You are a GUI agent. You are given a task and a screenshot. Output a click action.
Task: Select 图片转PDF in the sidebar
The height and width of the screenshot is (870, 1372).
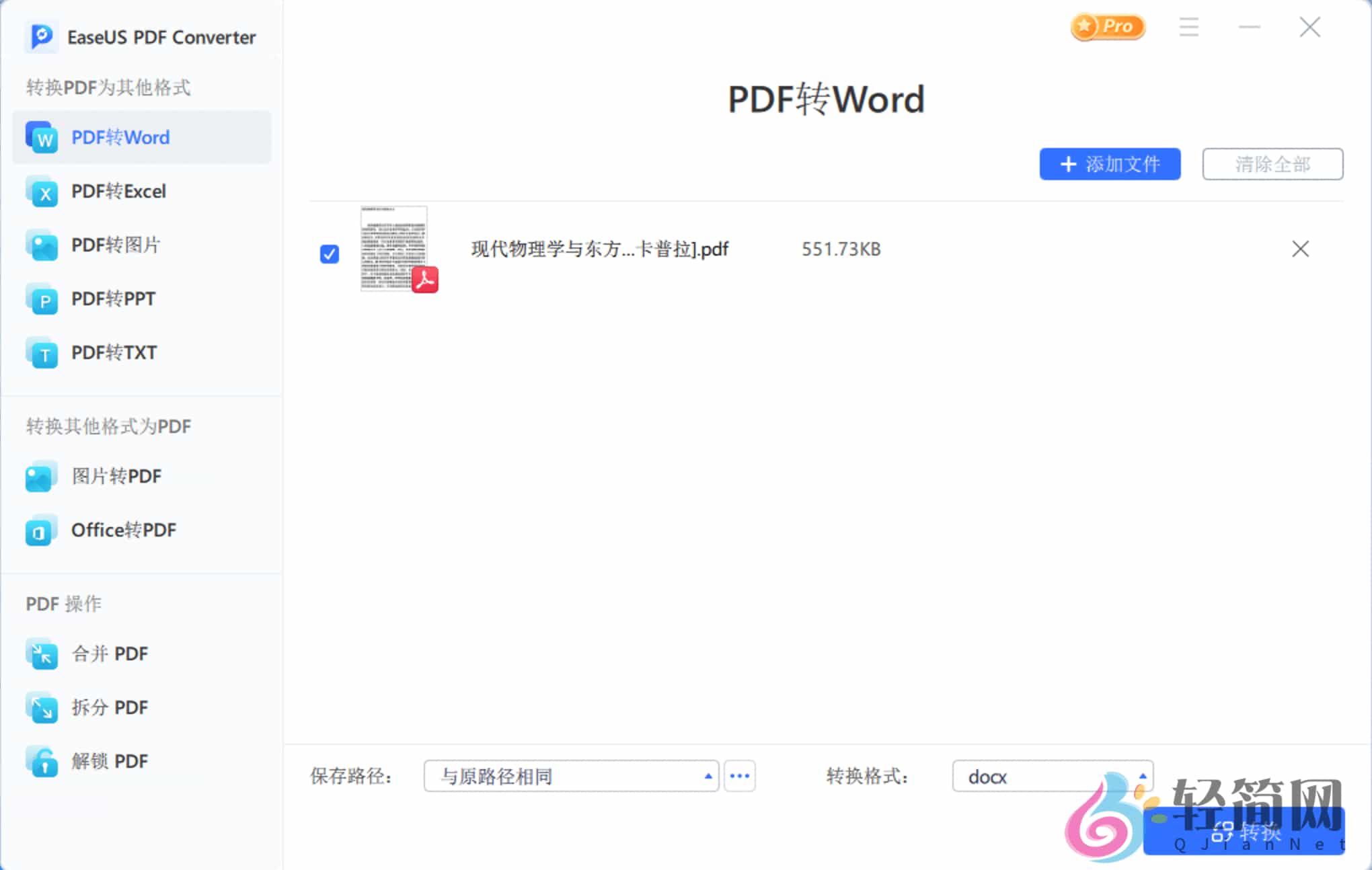(142, 477)
